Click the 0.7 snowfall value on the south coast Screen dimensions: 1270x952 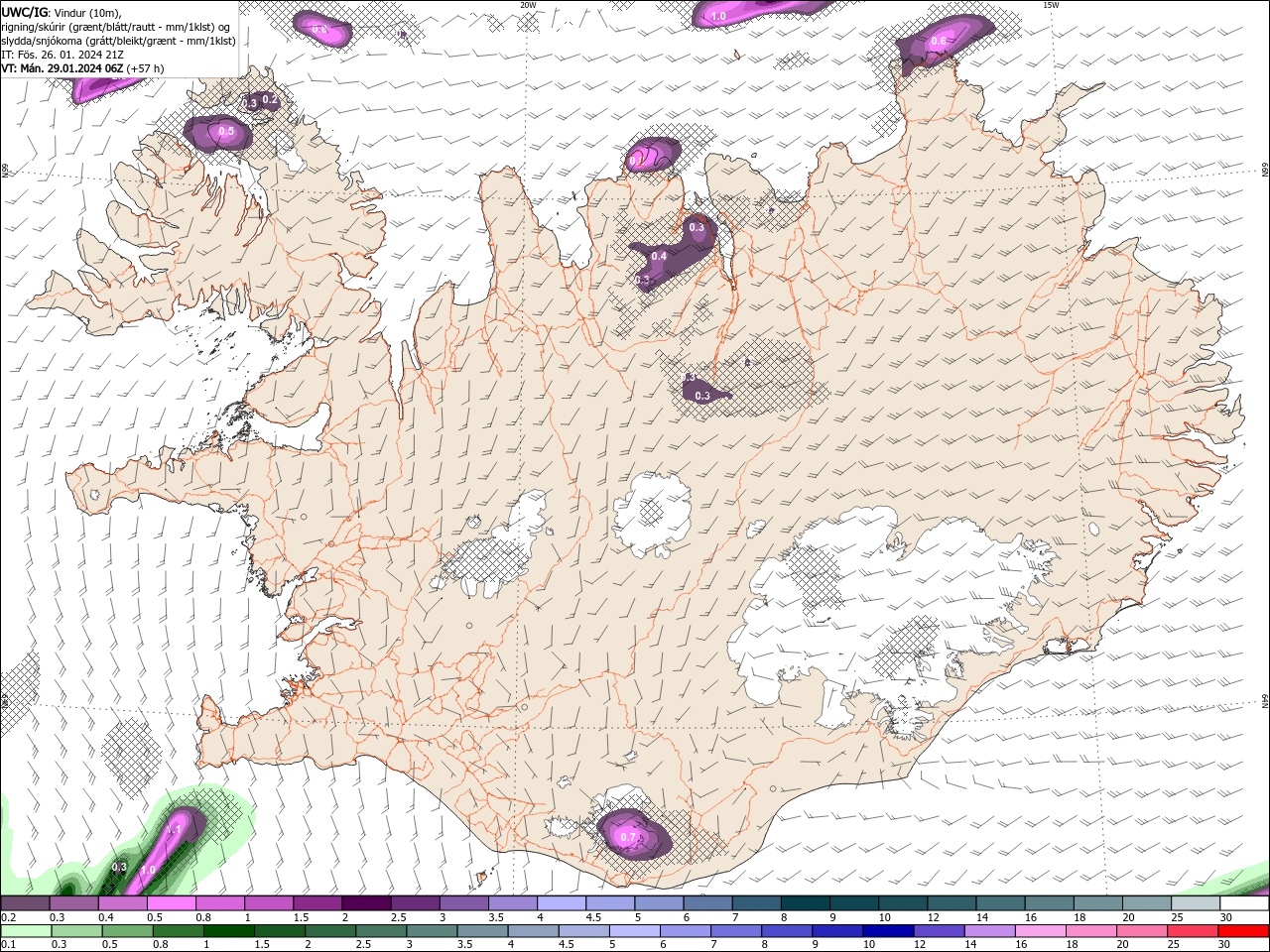[628, 837]
